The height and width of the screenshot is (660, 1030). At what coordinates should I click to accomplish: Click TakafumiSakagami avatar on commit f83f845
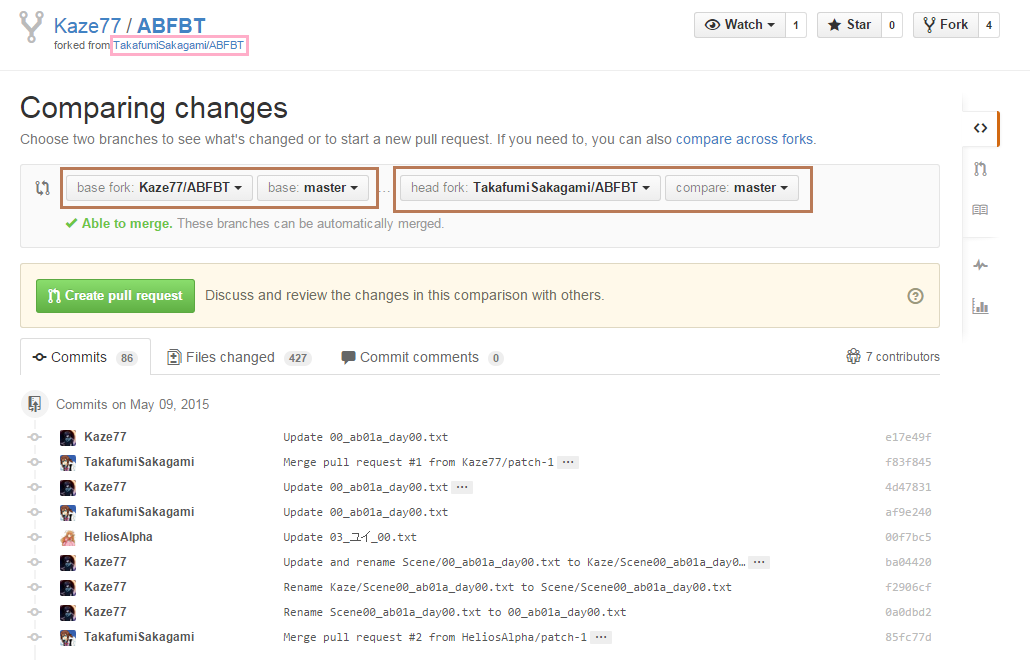point(68,462)
